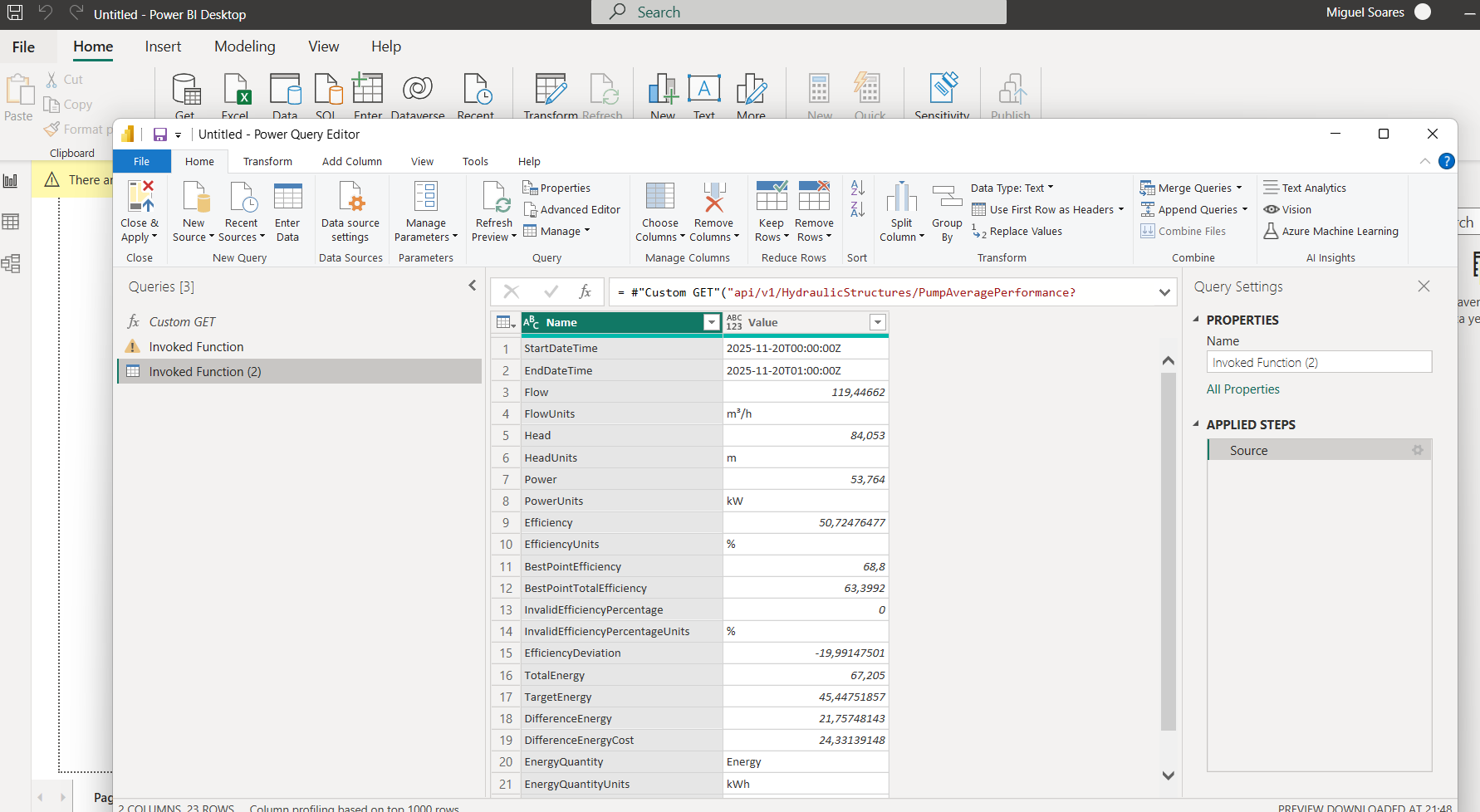1480x812 pixels.
Task: Click the Remove Columns icon
Action: [713, 199]
